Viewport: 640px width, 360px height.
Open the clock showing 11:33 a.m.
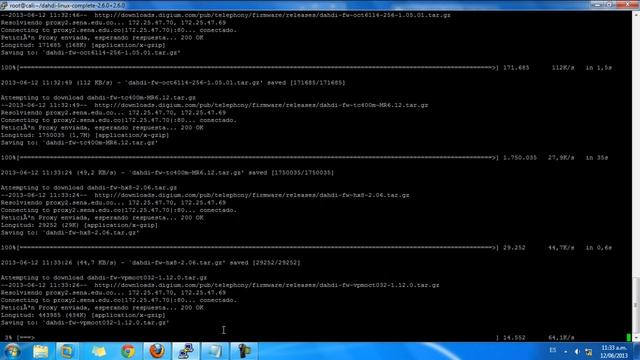coord(614,348)
